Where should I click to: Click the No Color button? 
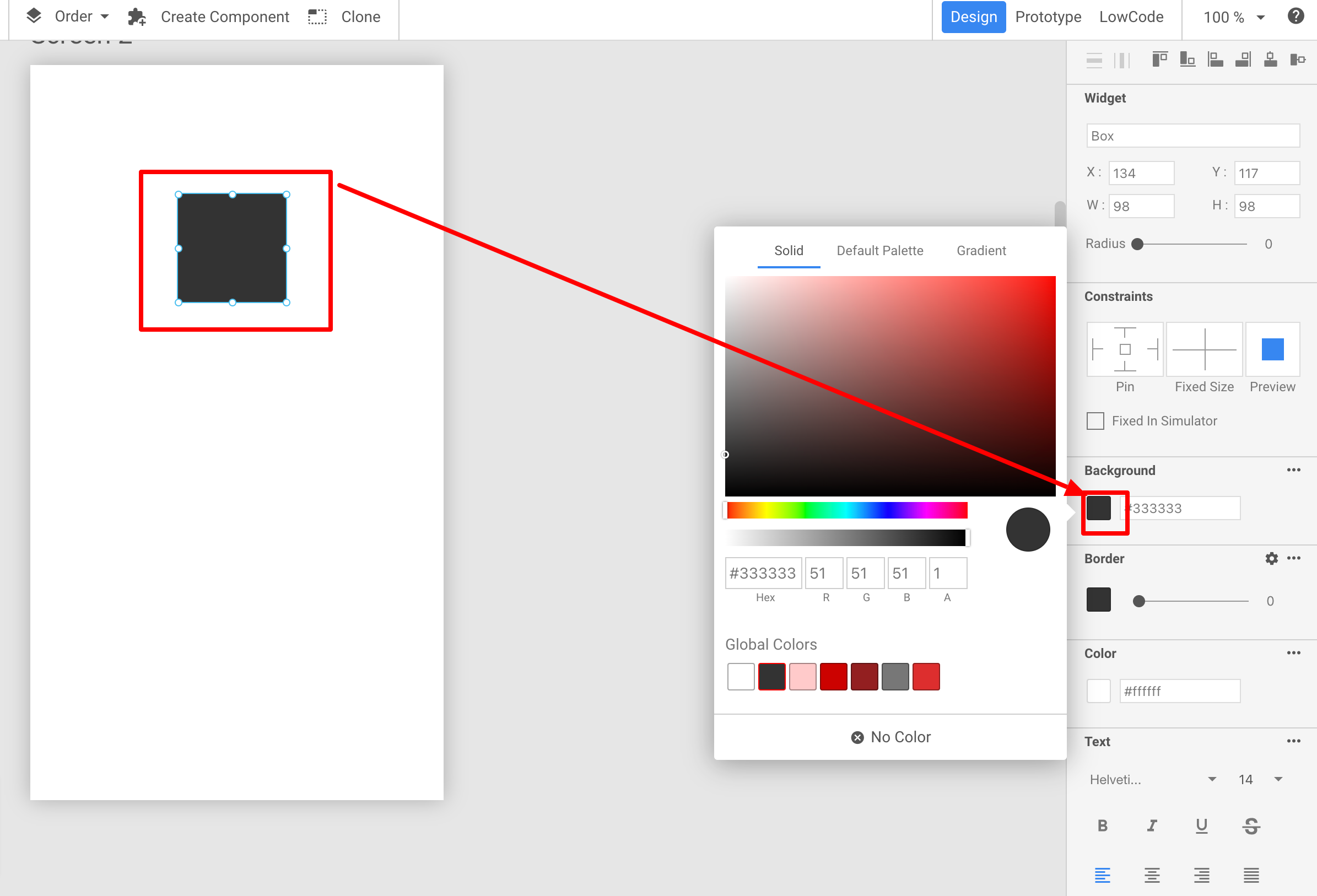coord(890,736)
